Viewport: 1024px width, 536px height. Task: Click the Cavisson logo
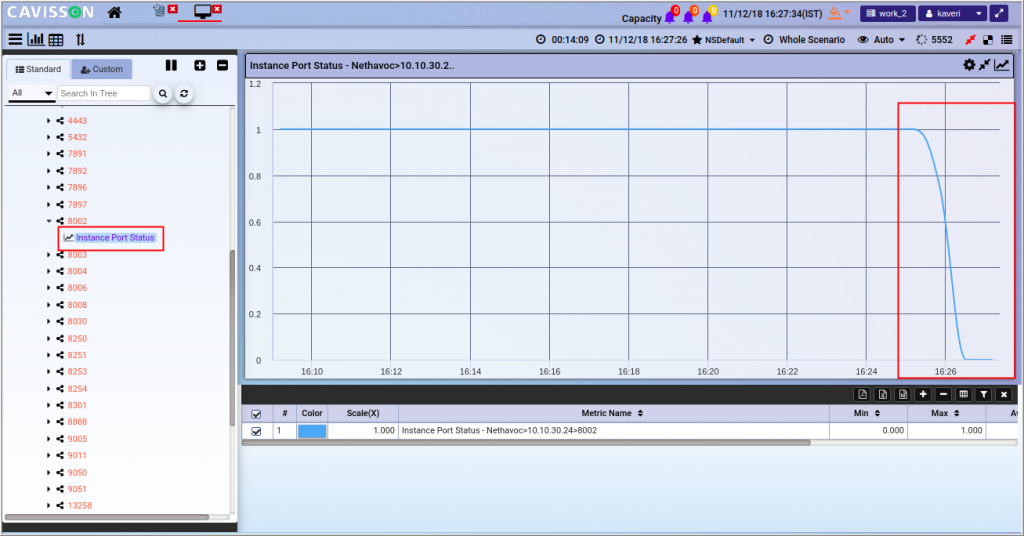50,12
